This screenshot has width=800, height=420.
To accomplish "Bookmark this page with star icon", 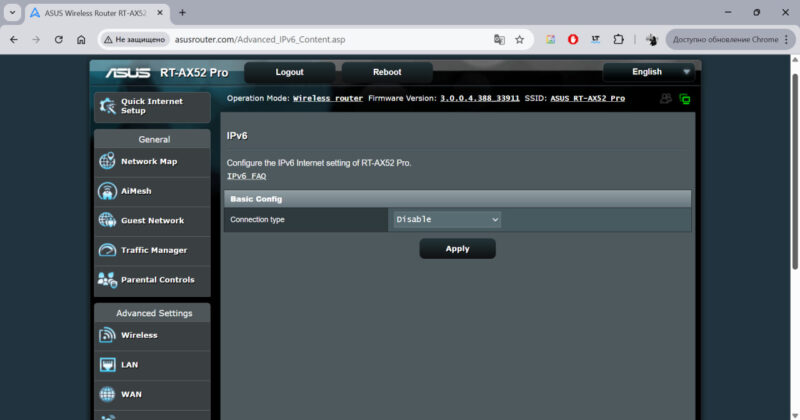I will pyautogui.click(x=519, y=40).
